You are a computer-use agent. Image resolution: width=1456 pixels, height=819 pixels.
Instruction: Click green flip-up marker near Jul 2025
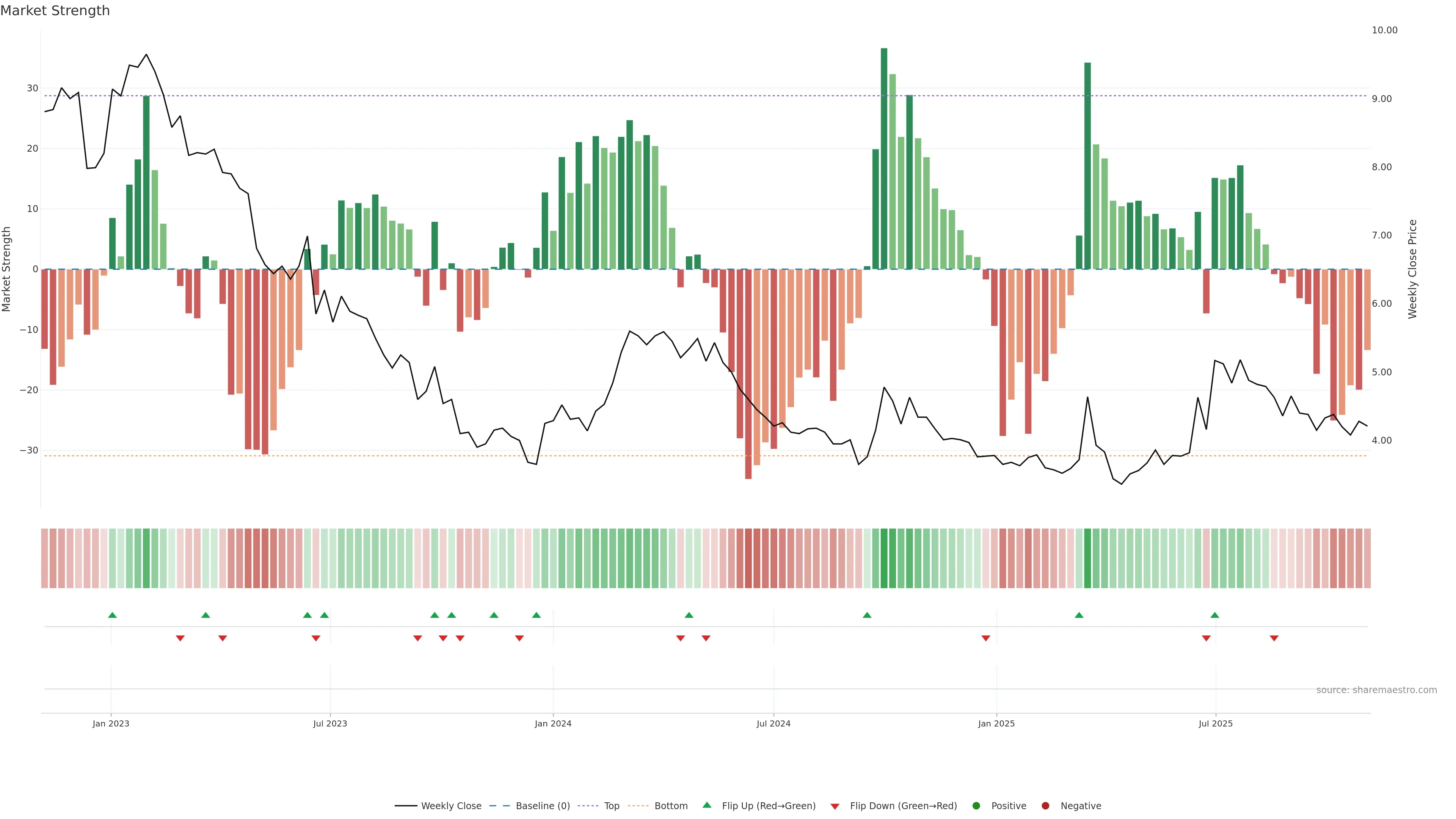coord(1214,615)
